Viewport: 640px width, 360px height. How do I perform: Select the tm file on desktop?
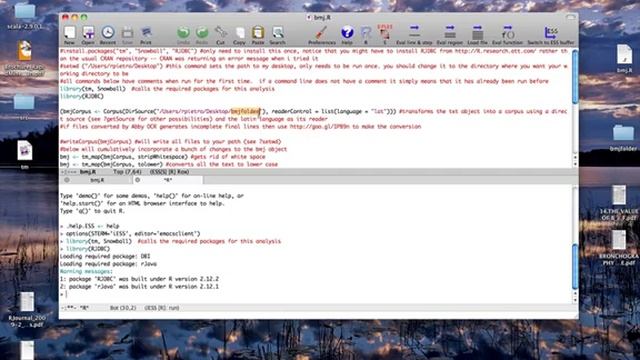pos(24,154)
